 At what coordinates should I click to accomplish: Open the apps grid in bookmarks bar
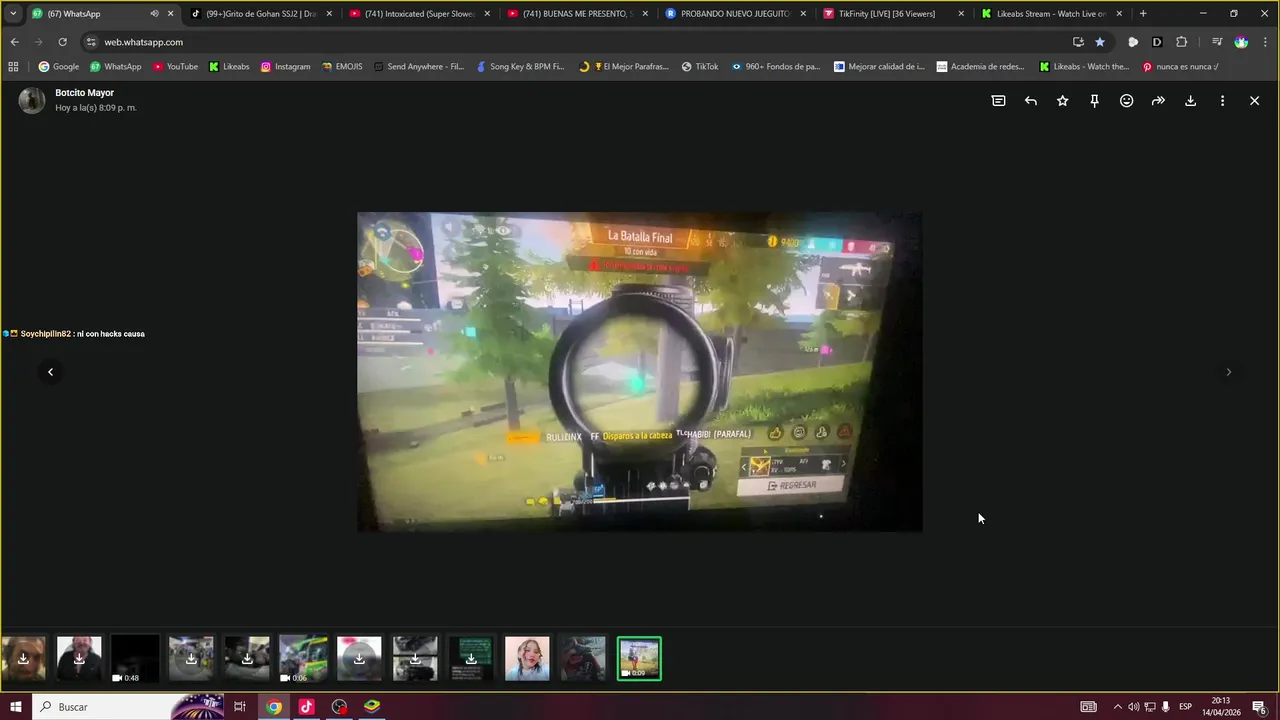coord(13,67)
